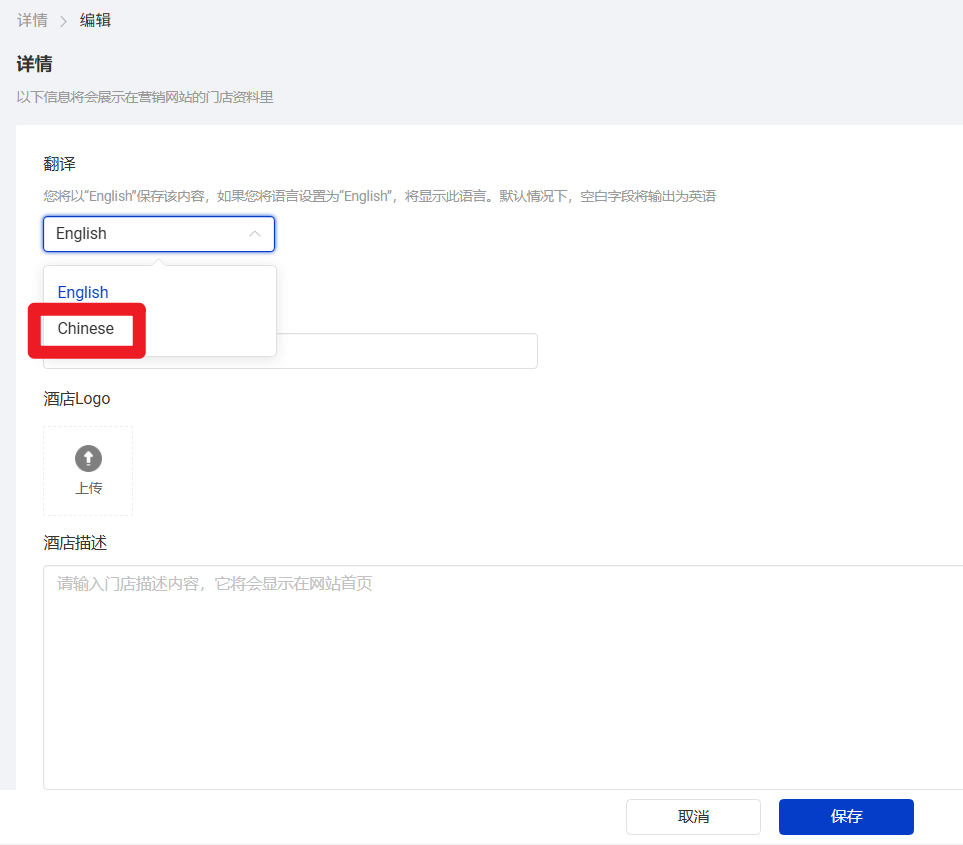Click the breadcrumb separator arrow after 详情
This screenshot has width=963, height=845.
point(64,21)
